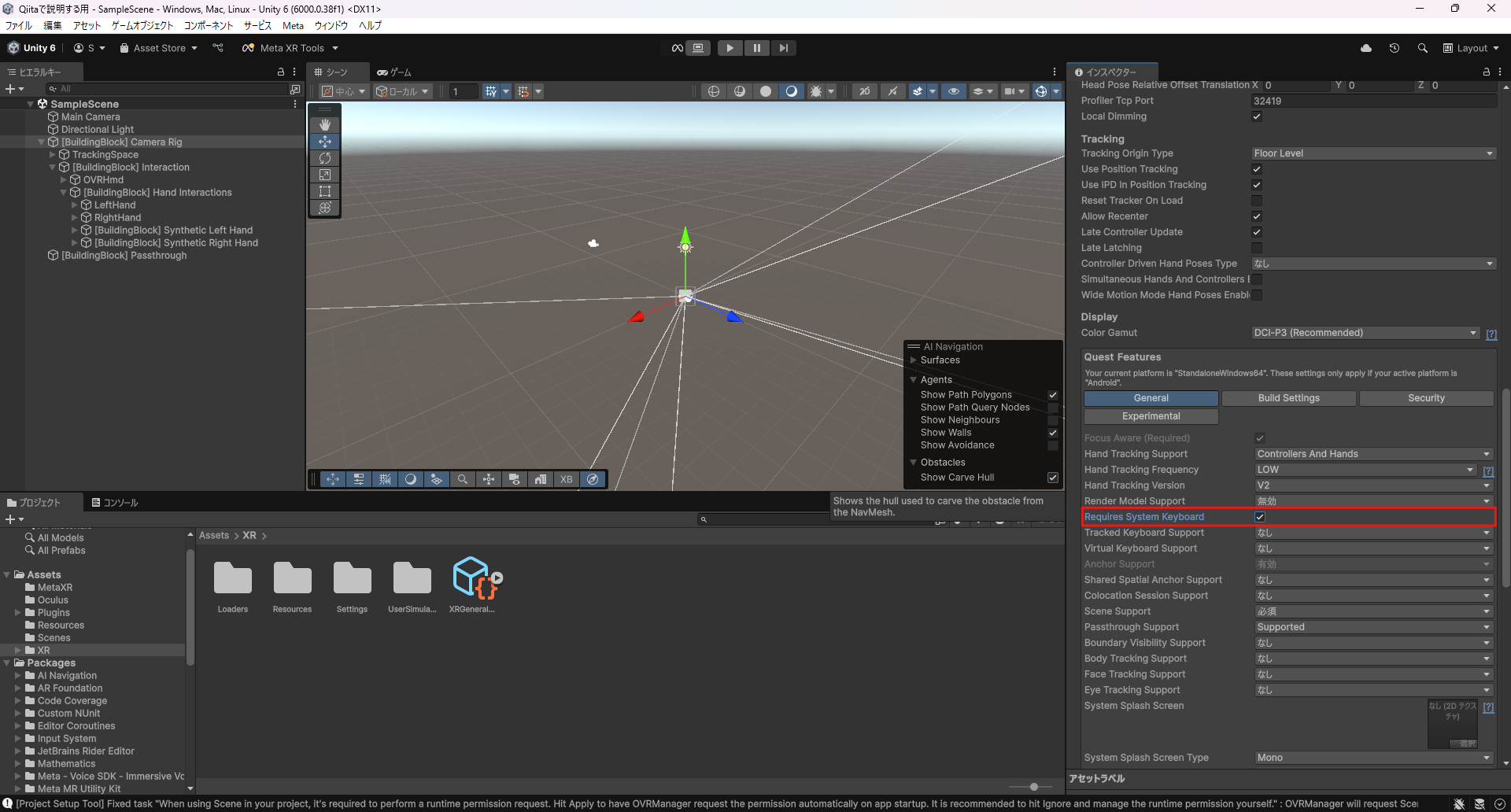Screen dimensions: 1511x812
Task: Open the Layout dropdown
Action: (x=1471, y=48)
